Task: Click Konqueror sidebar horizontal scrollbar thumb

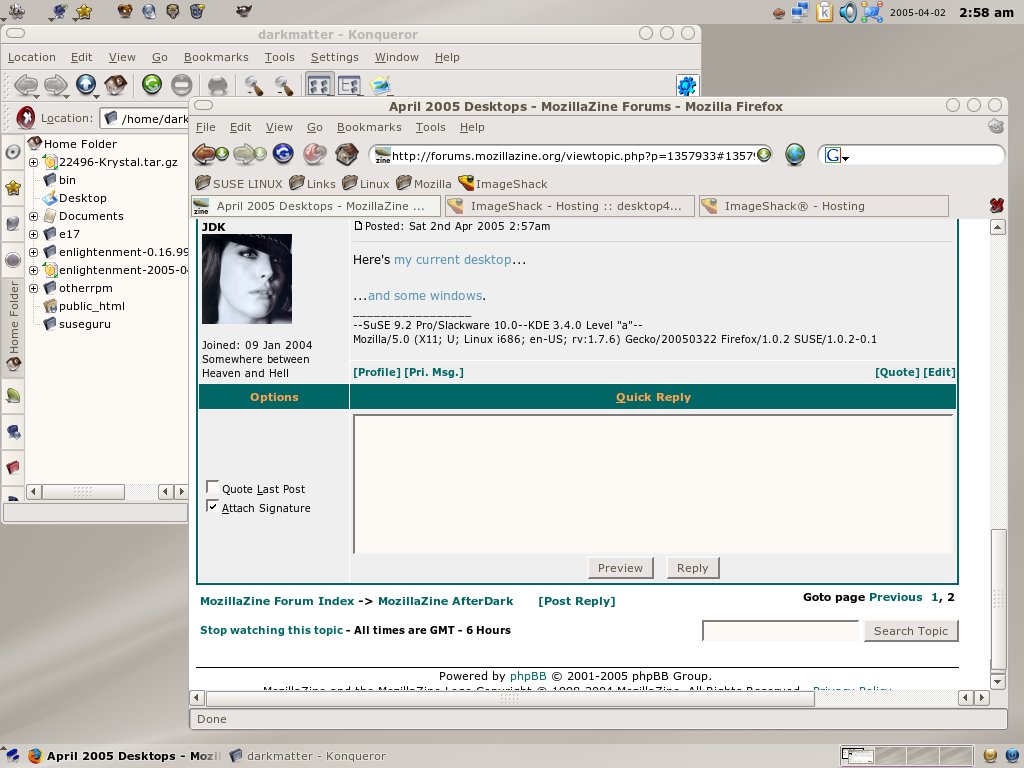Action: click(83, 492)
